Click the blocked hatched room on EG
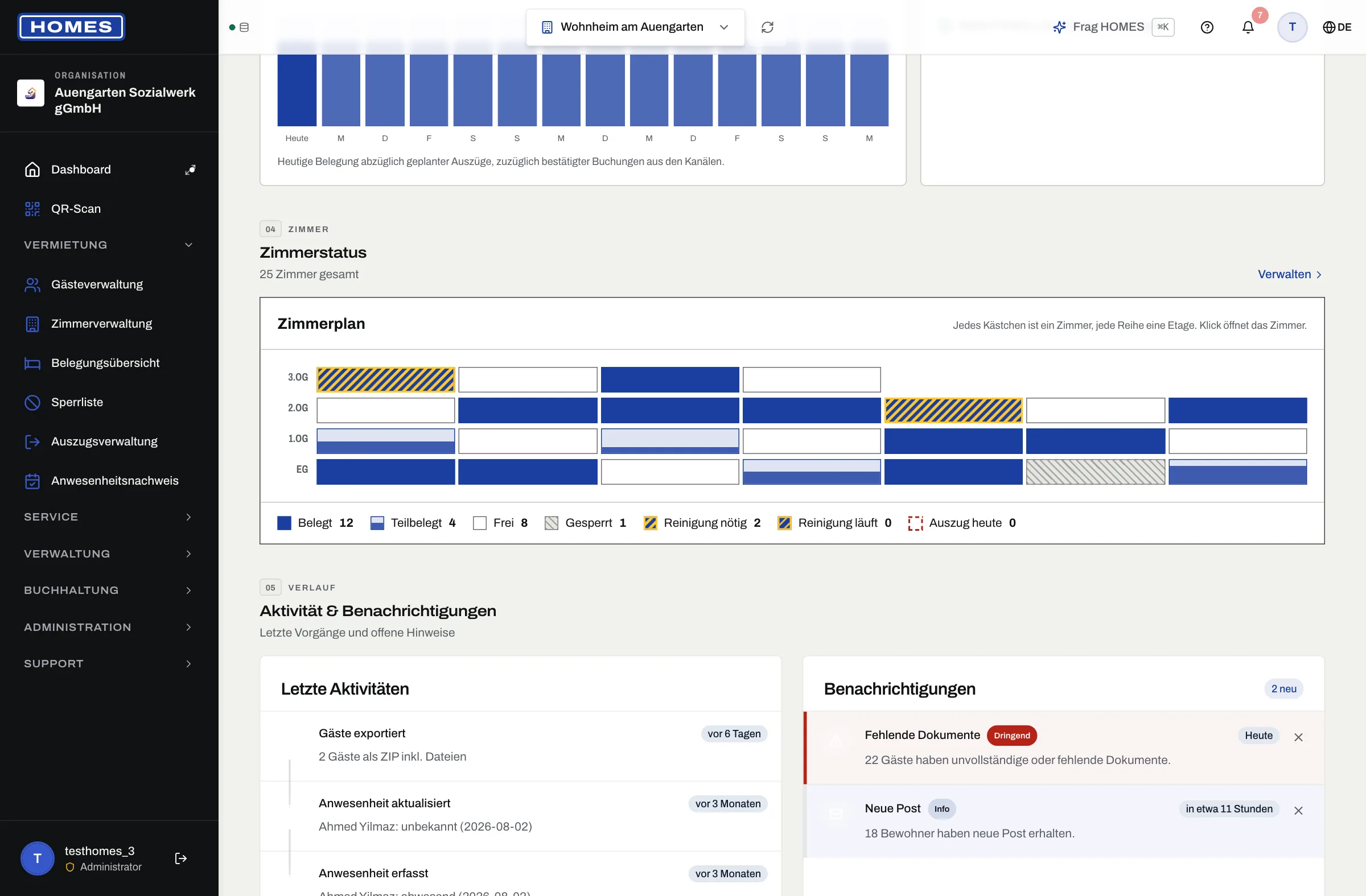Viewport: 1366px width, 896px height. coord(1095,472)
